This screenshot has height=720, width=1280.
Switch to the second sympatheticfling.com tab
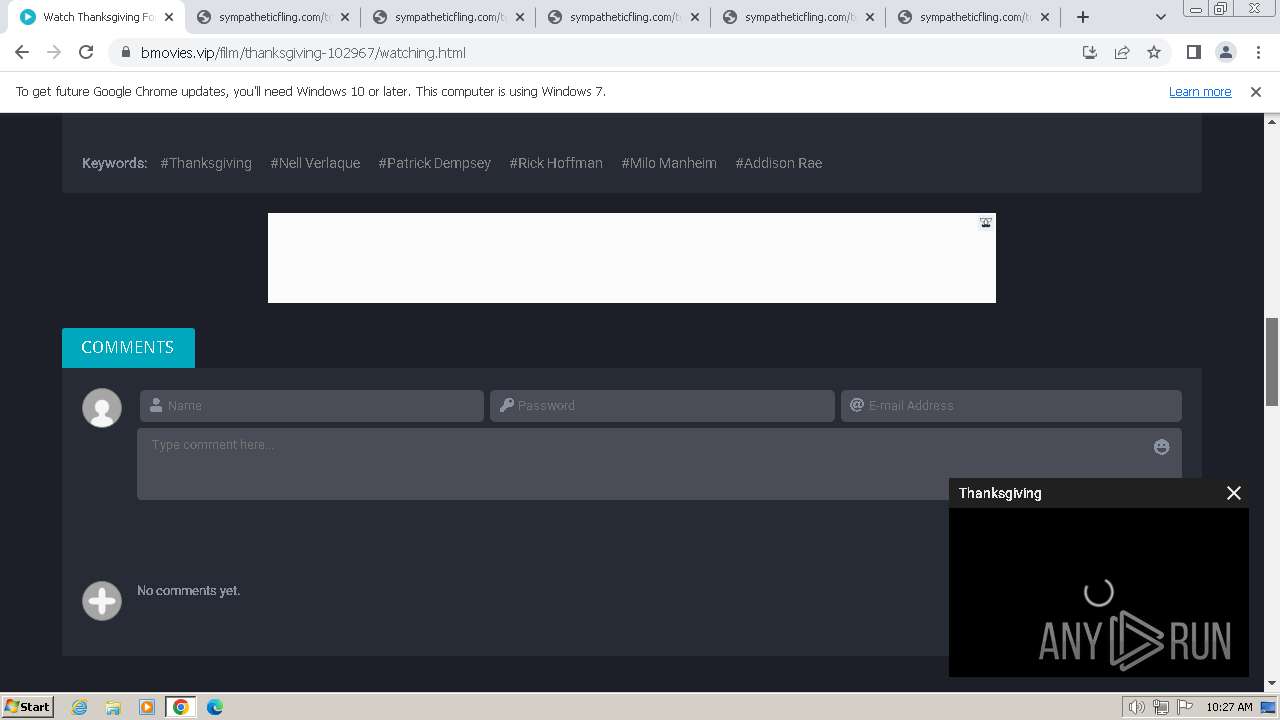450,17
